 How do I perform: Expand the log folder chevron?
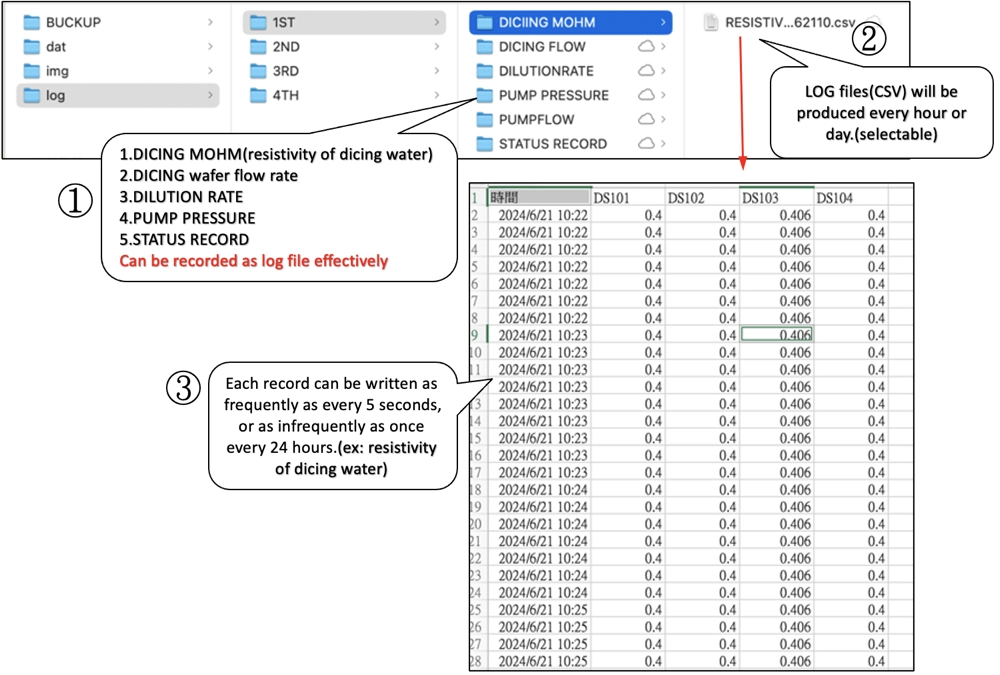pyautogui.click(x=210, y=96)
